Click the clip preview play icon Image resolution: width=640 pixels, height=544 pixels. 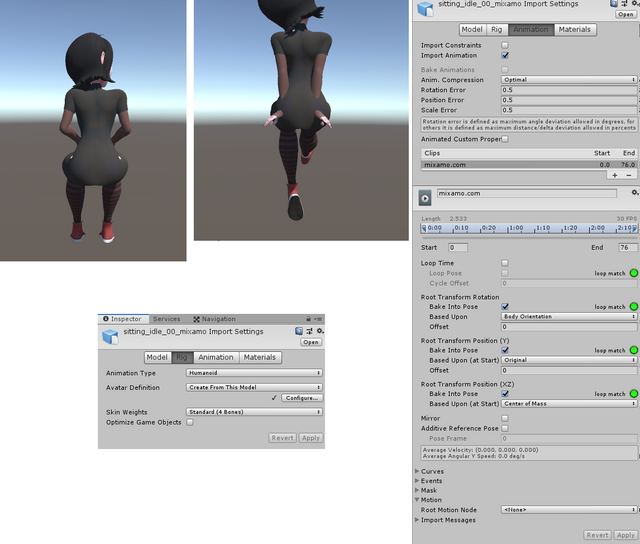coord(426,197)
